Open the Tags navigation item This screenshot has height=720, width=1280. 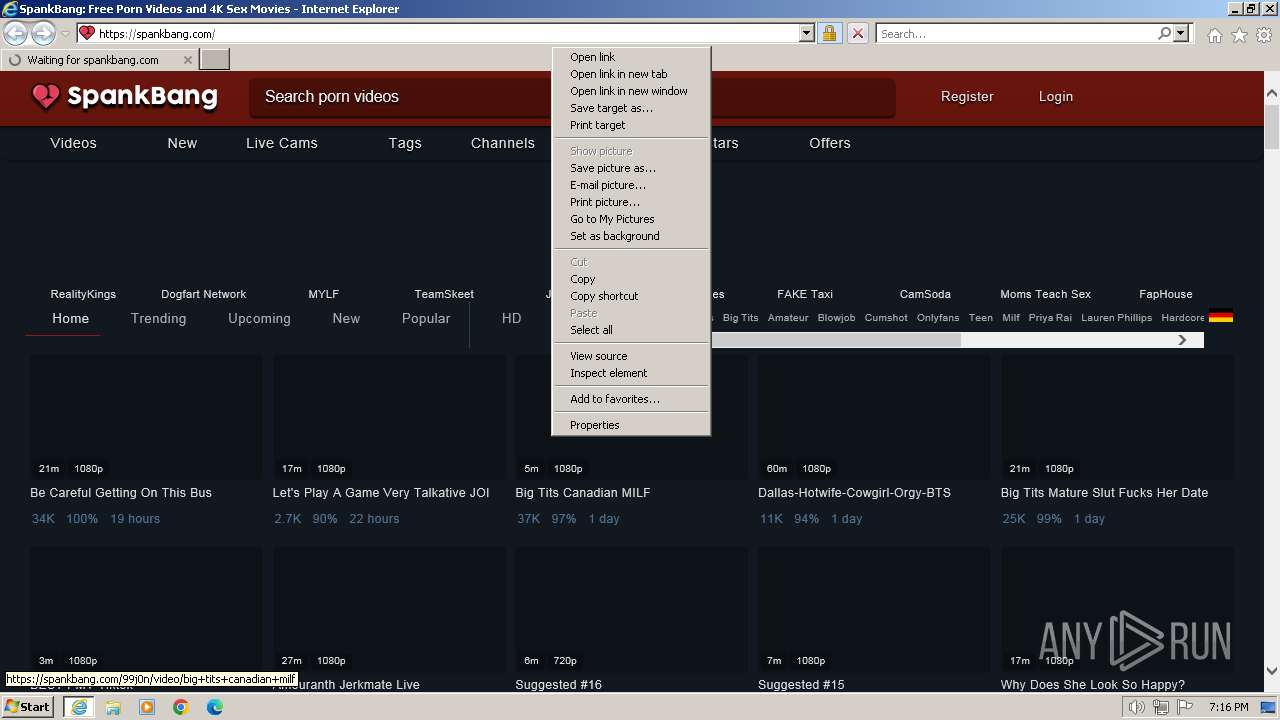(x=405, y=143)
